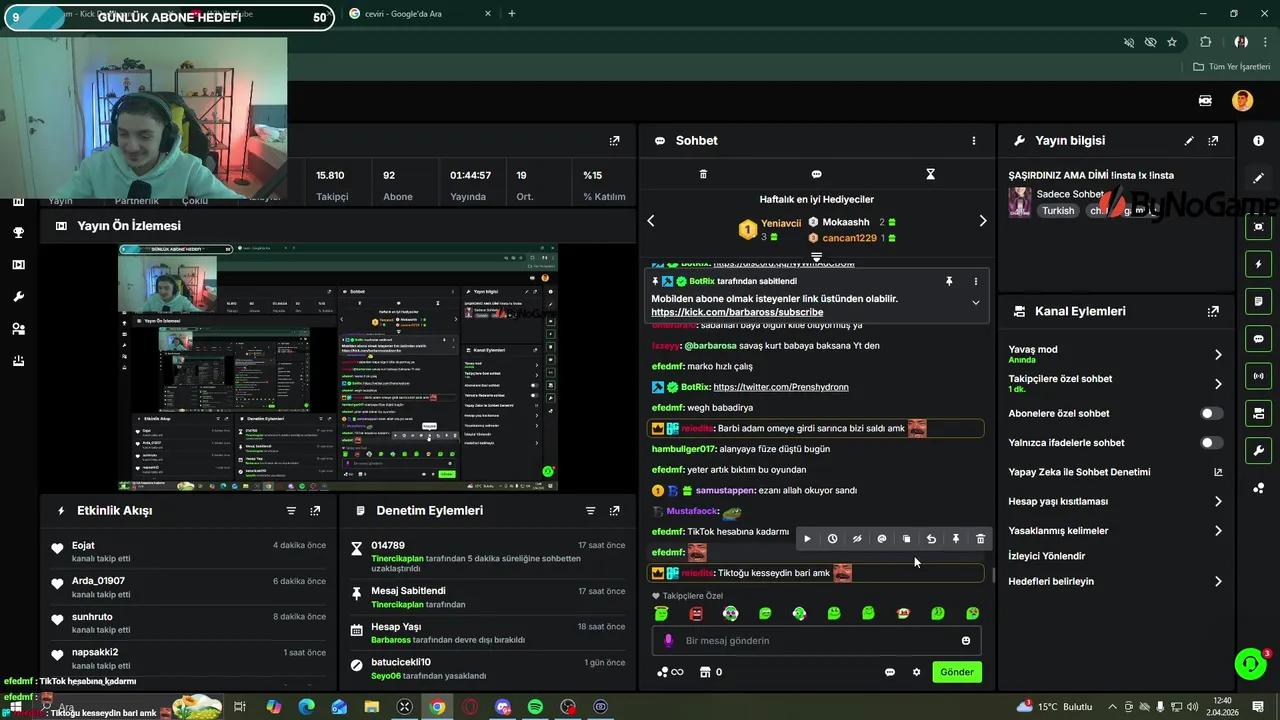Click the hide eye-slash icon in message toolbar
The height and width of the screenshot is (720, 1280).
click(x=857, y=539)
